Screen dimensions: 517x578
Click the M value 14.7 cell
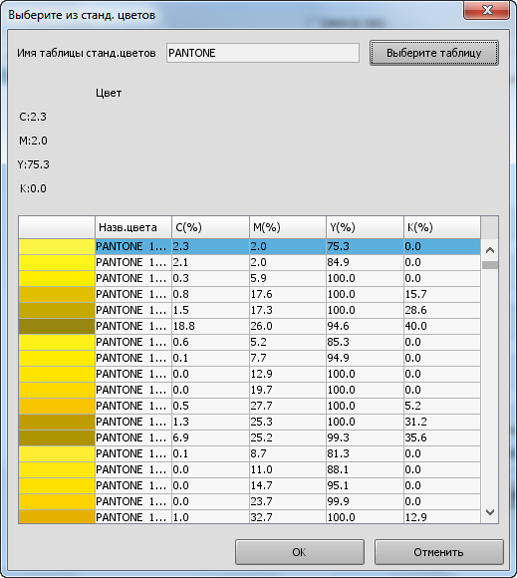coord(288,485)
